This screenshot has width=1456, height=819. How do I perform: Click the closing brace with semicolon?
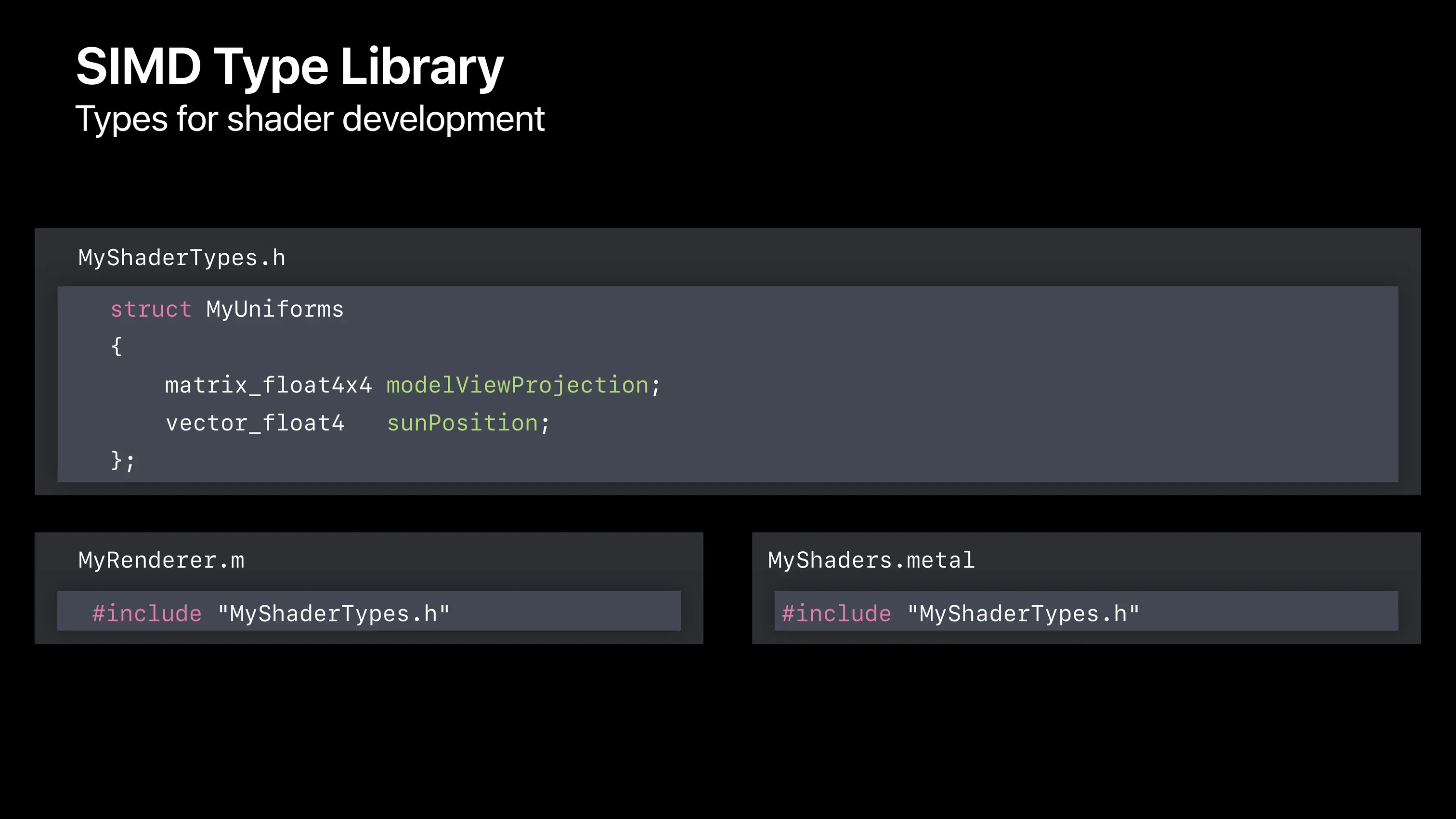pos(123,461)
